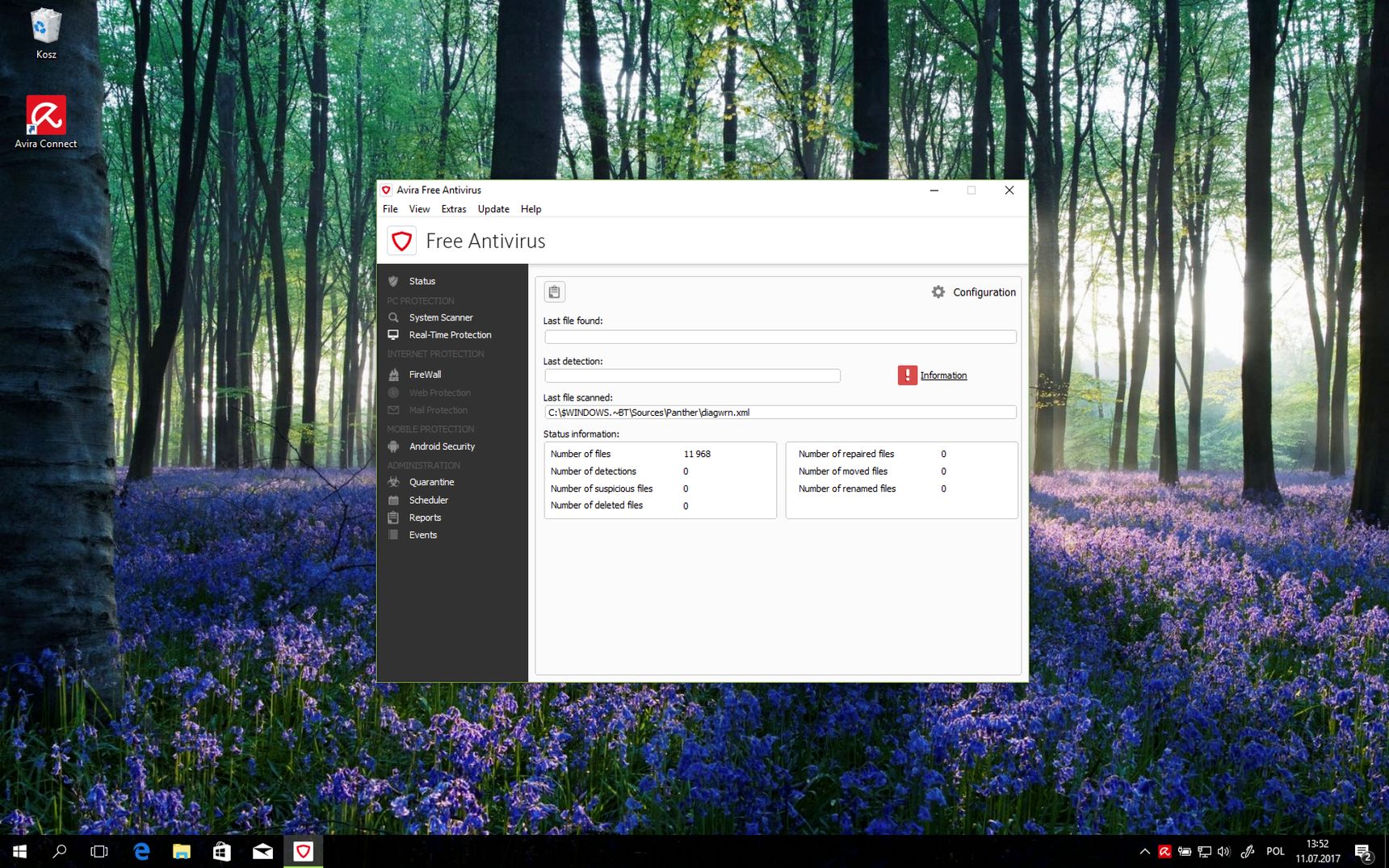
Task: Open the Help menu
Action: point(531,209)
